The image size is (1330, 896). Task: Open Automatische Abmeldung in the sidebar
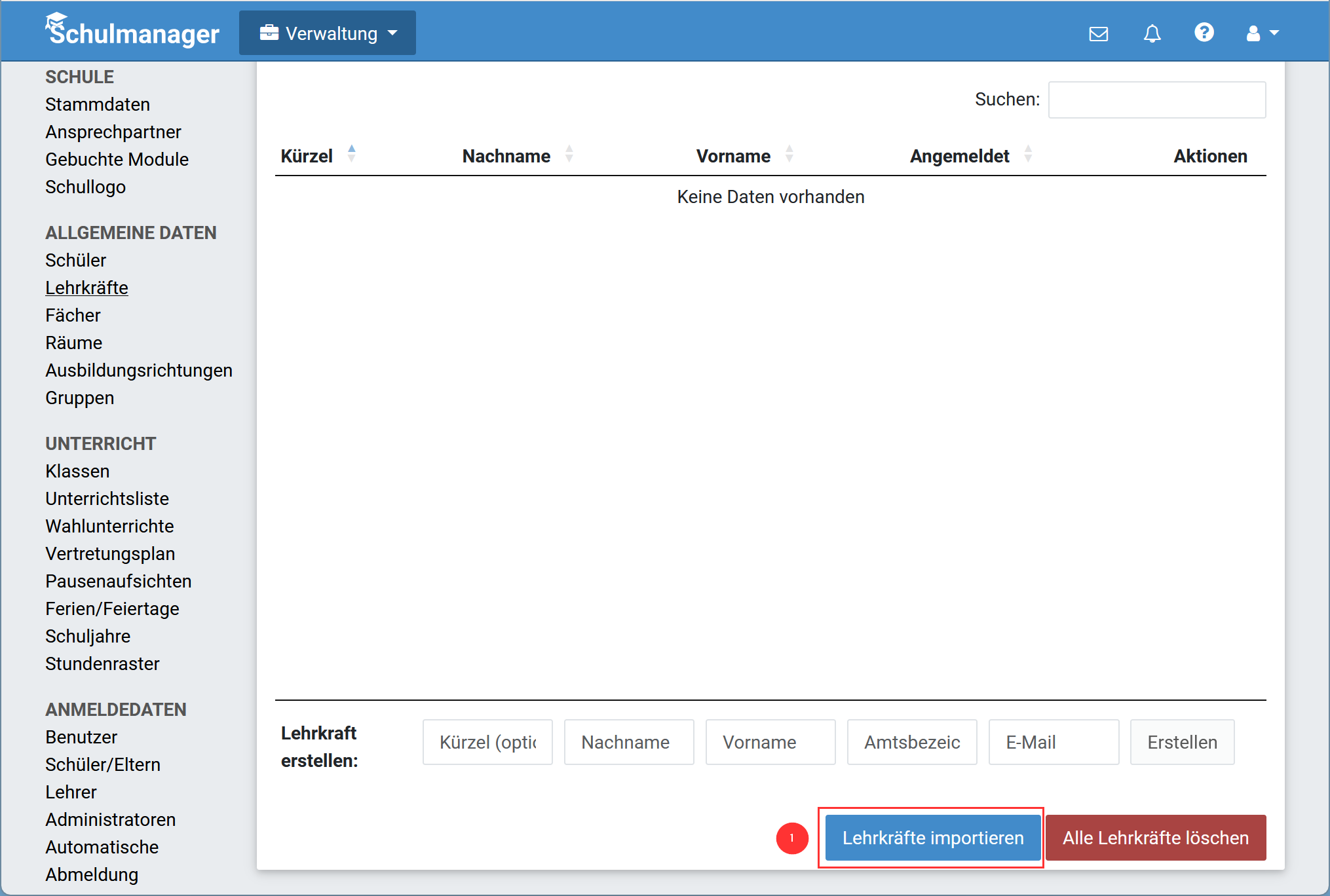[102, 861]
